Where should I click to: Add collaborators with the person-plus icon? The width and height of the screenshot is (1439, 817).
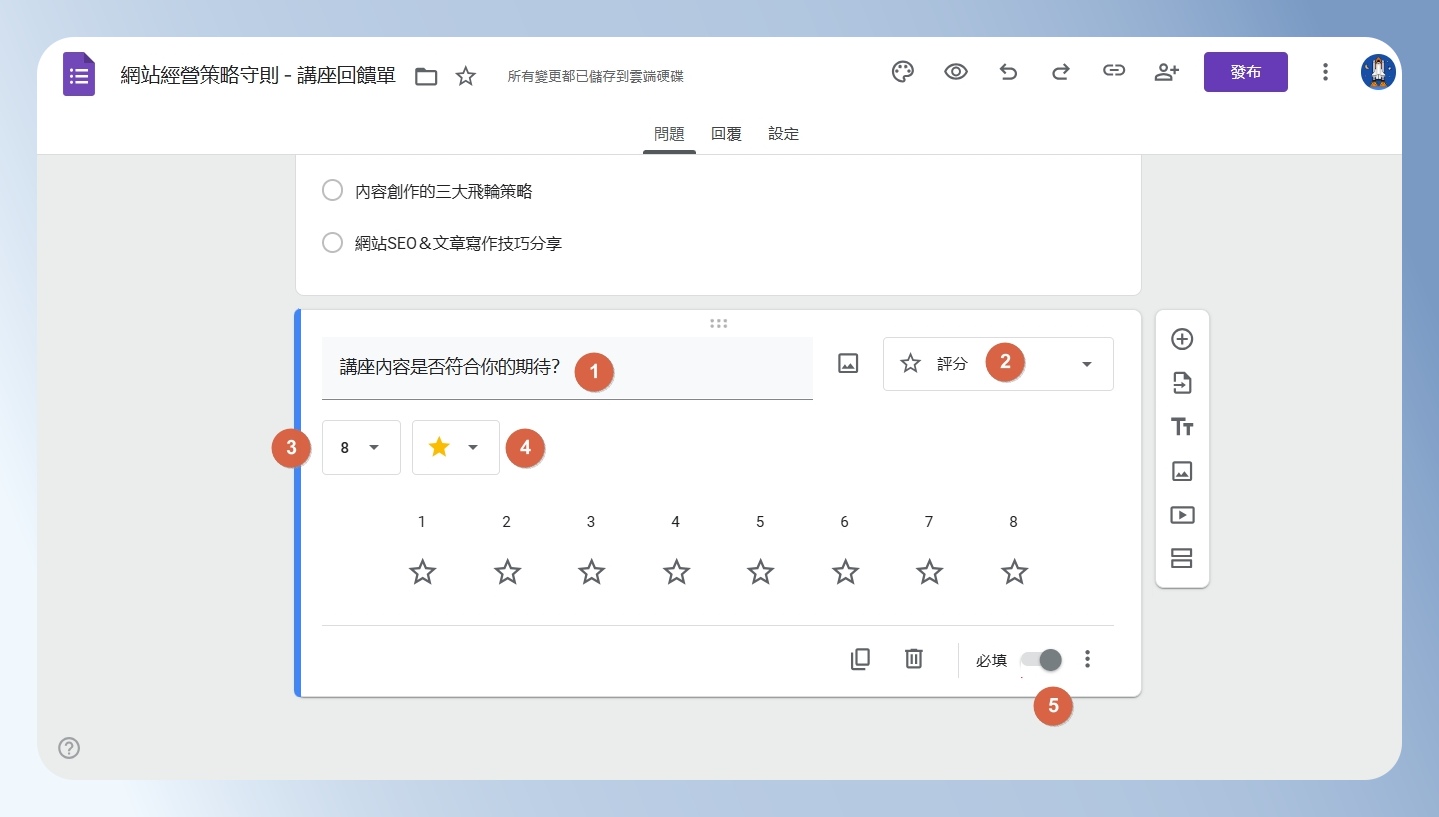click(x=1167, y=72)
